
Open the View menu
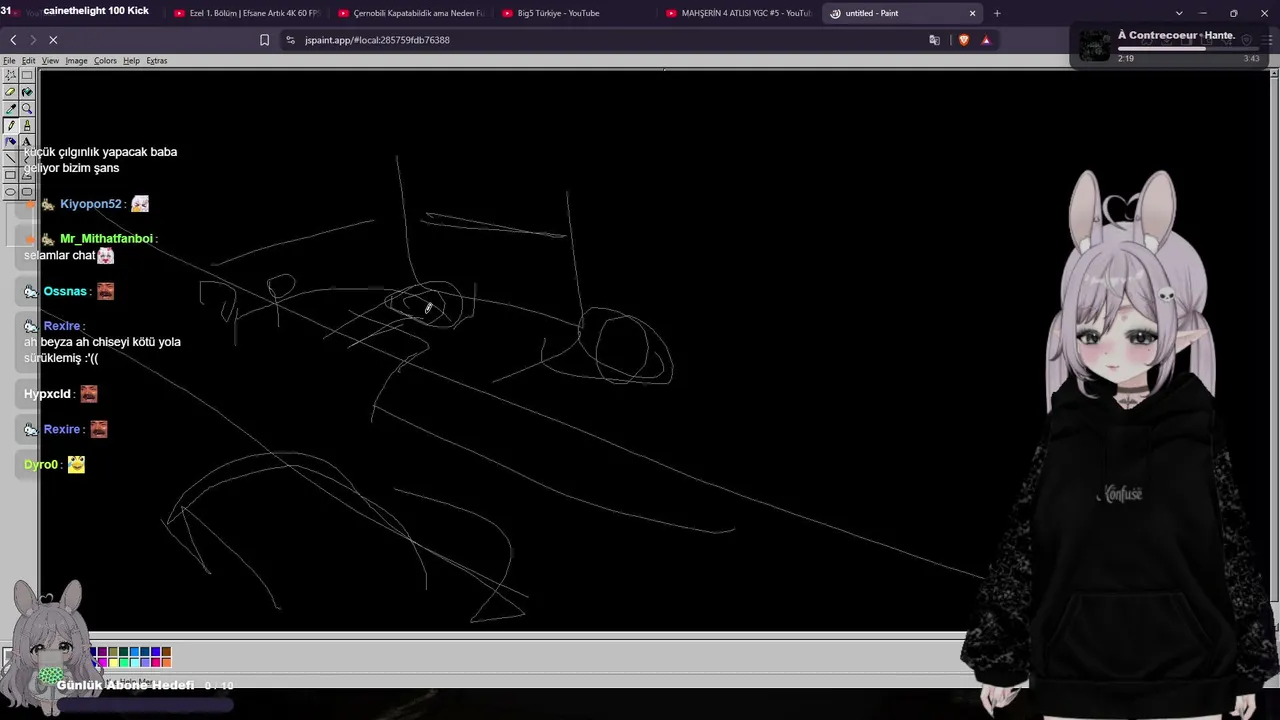pos(50,61)
